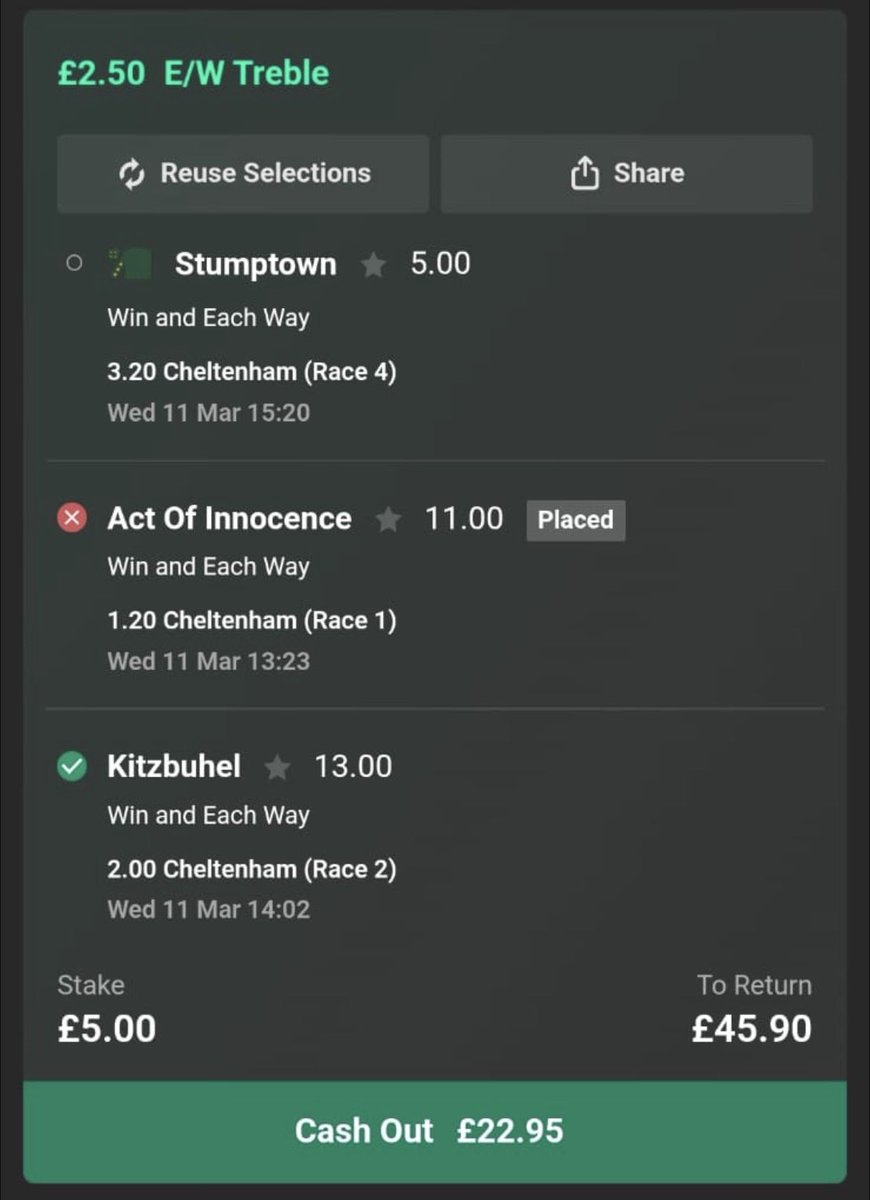The height and width of the screenshot is (1200, 870).
Task: Select the open circle beside Stumptown
Action: [x=73, y=264]
